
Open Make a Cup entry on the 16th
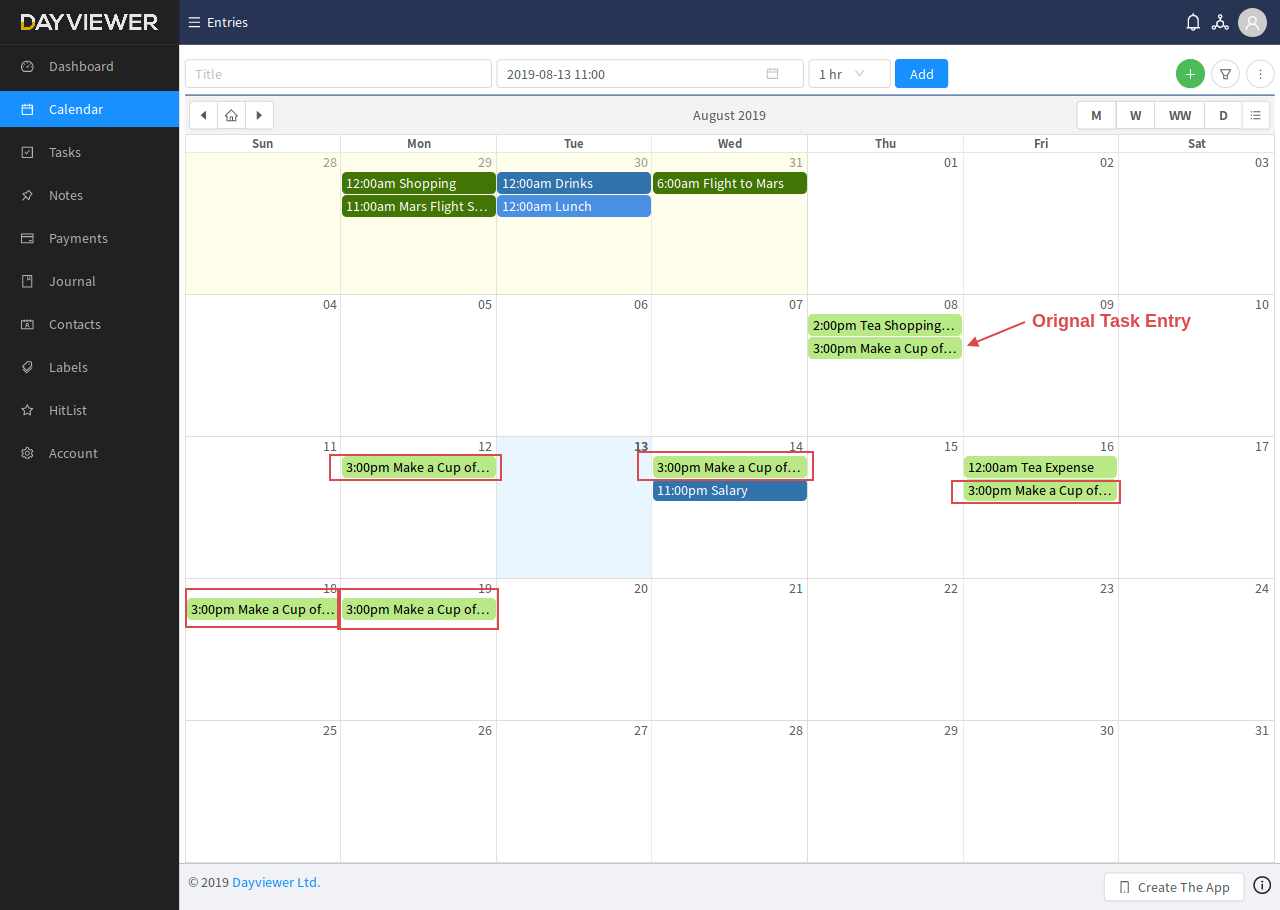pyautogui.click(x=1040, y=490)
